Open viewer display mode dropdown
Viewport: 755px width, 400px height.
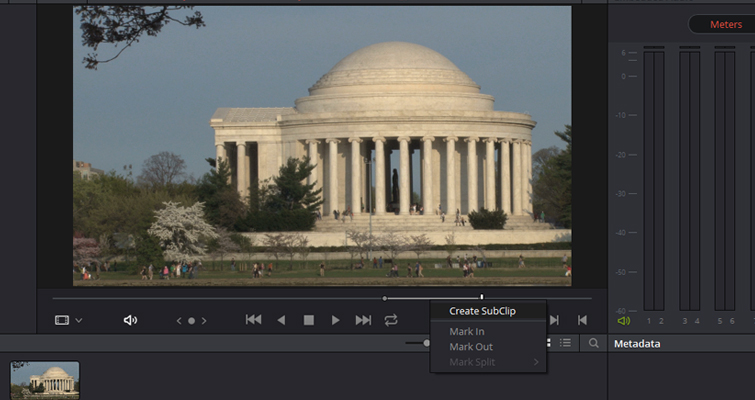pos(68,320)
